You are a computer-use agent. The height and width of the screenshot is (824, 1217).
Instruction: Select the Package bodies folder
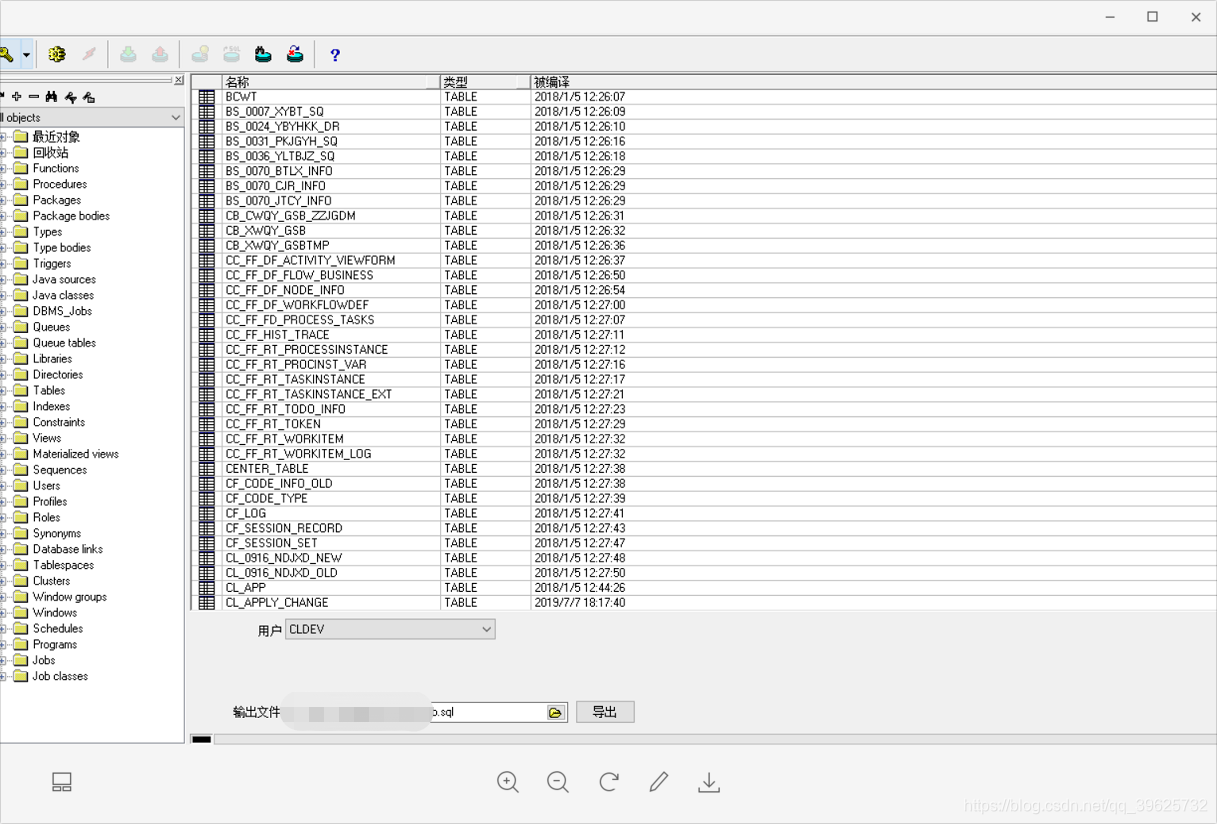click(71, 216)
